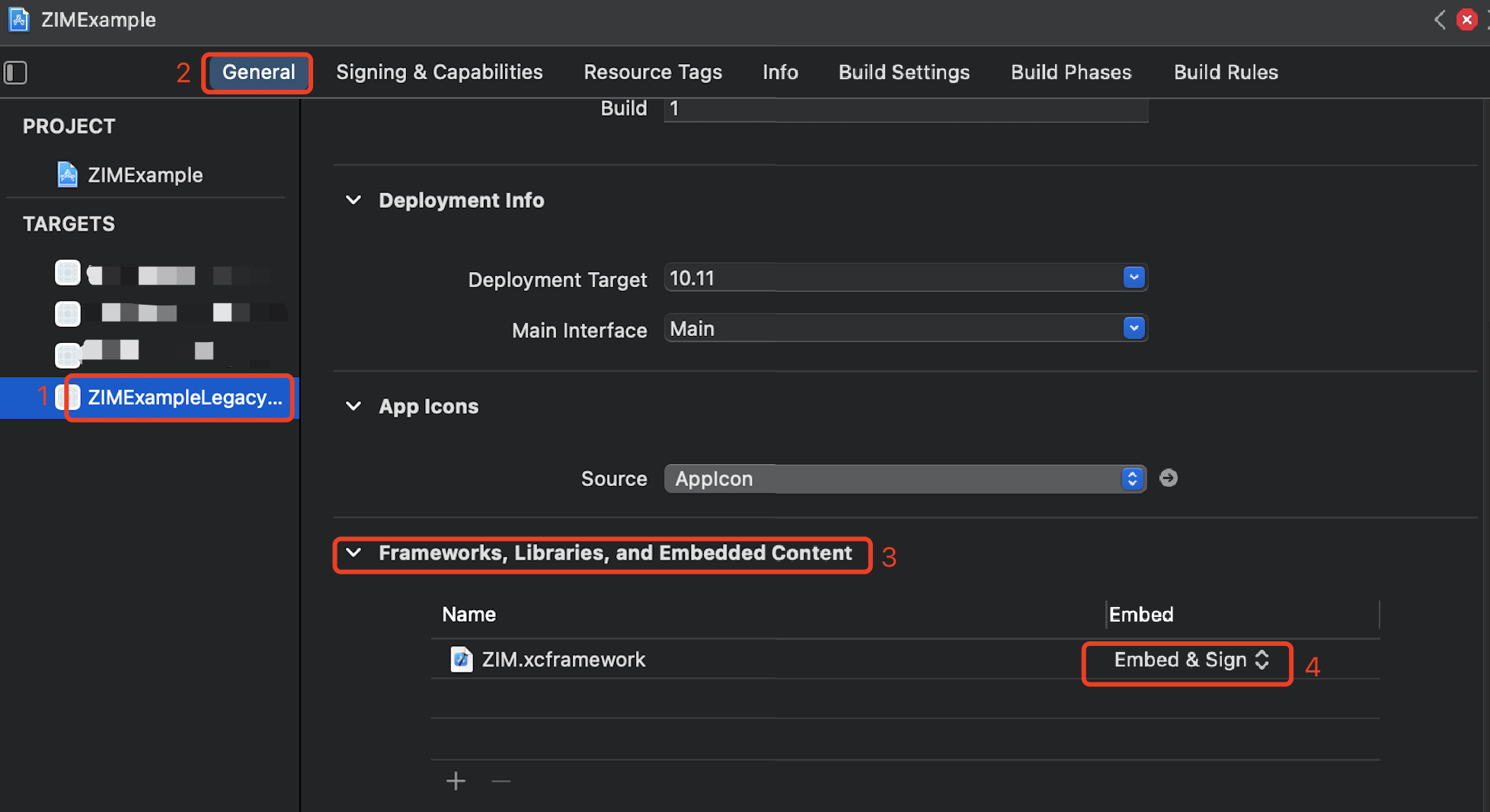Image resolution: width=1490 pixels, height=812 pixels.
Task: Select the ZIMExampleLegacy target
Action: (149, 397)
